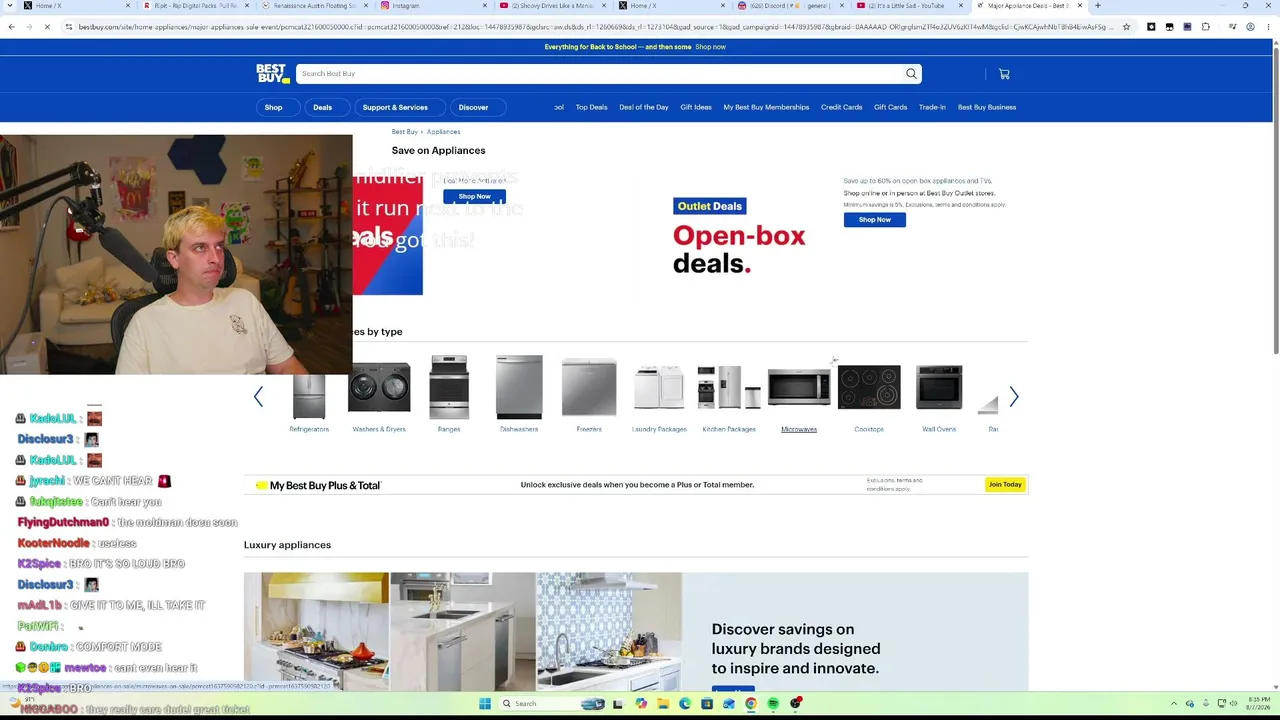Bookmark this page with star icon
This screenshot has height=720, width=1280.
tap(1126, 27)
